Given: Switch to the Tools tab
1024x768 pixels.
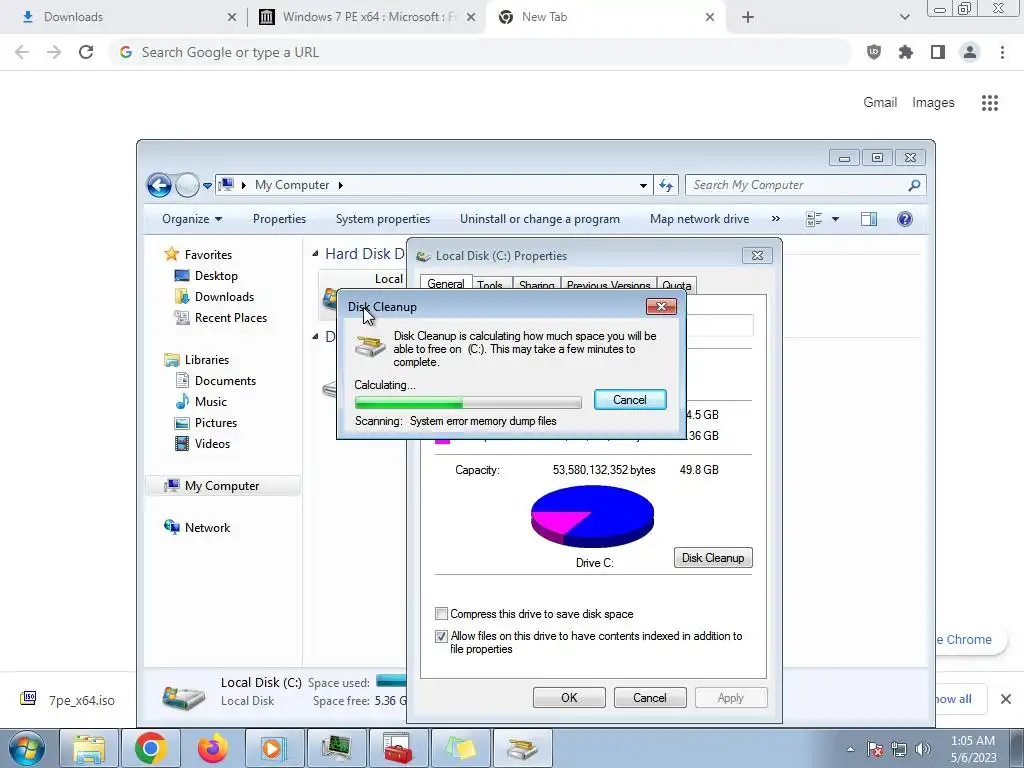Looking at the screenshot, I should 490,285.
